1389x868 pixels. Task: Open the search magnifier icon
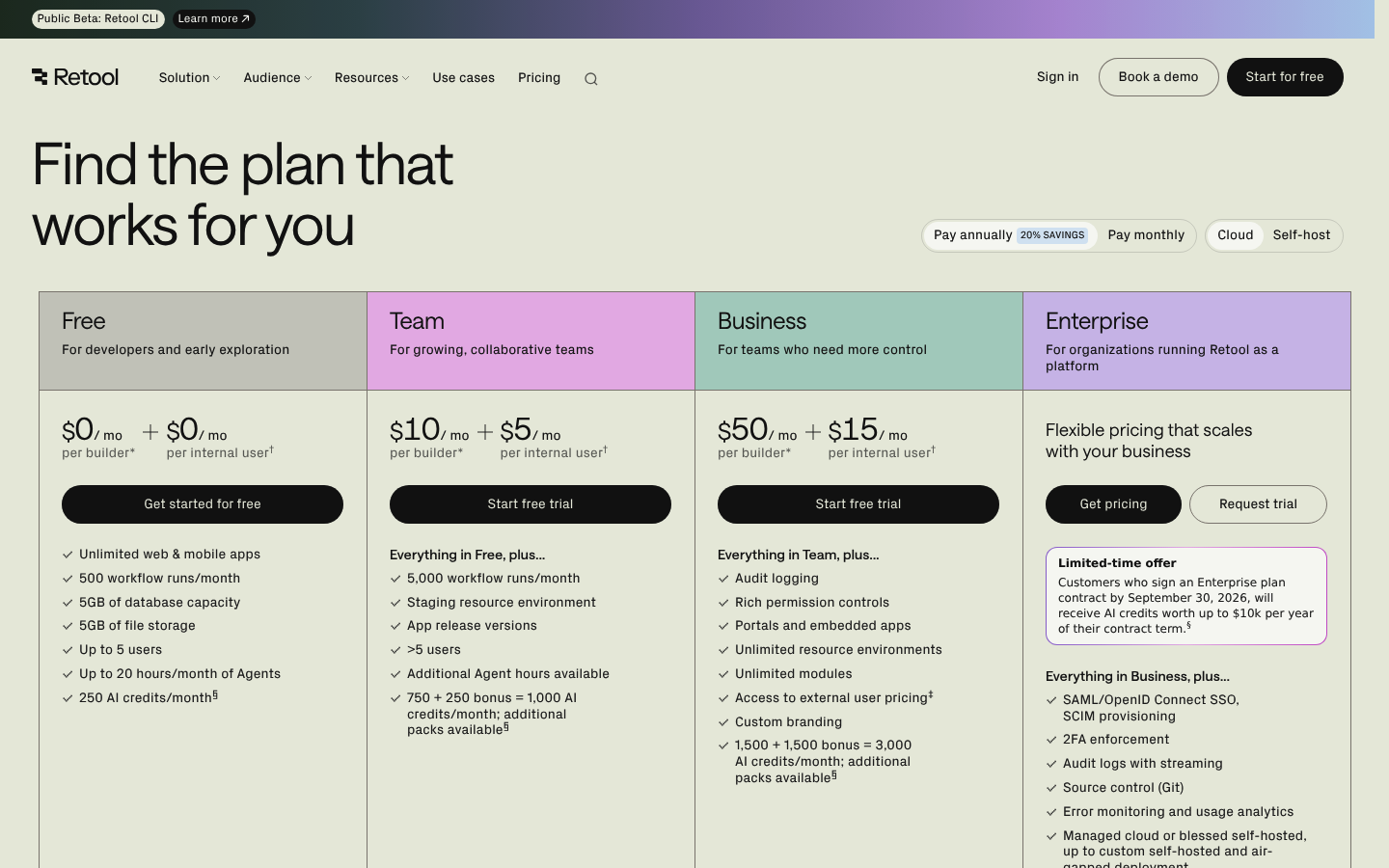591,79
